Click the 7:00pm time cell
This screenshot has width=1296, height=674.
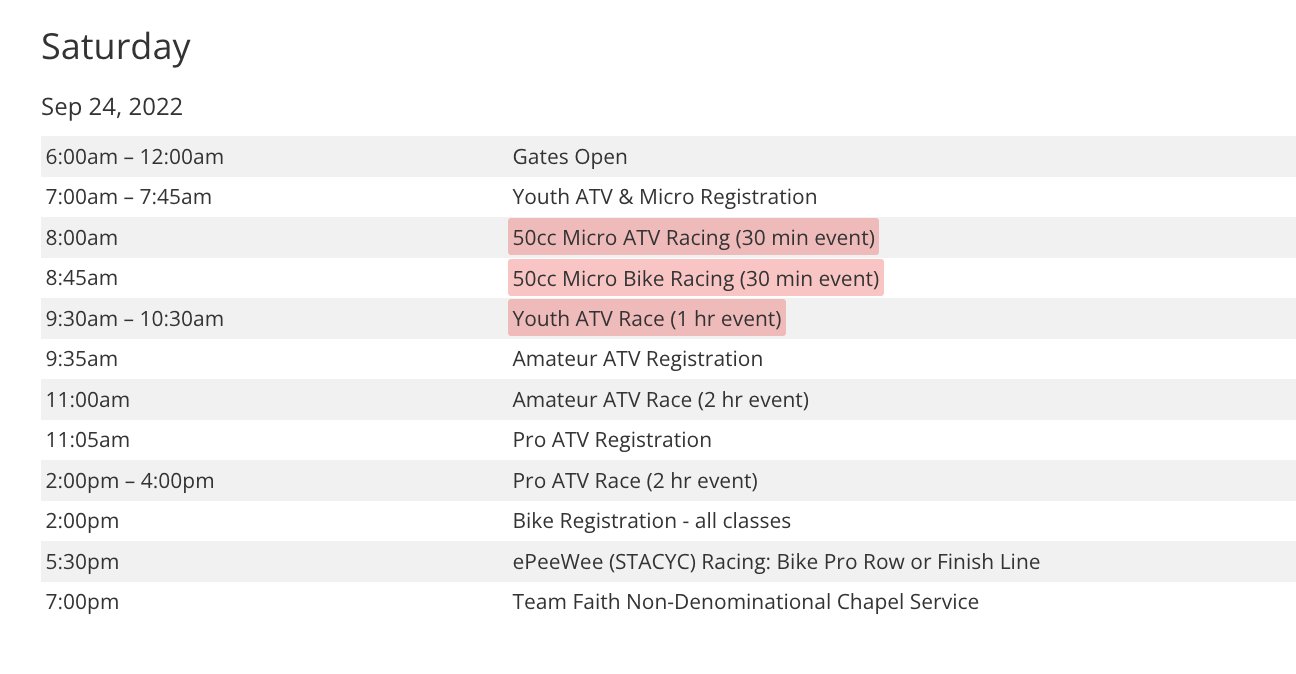pyautogui.click(x=82, y=602)
